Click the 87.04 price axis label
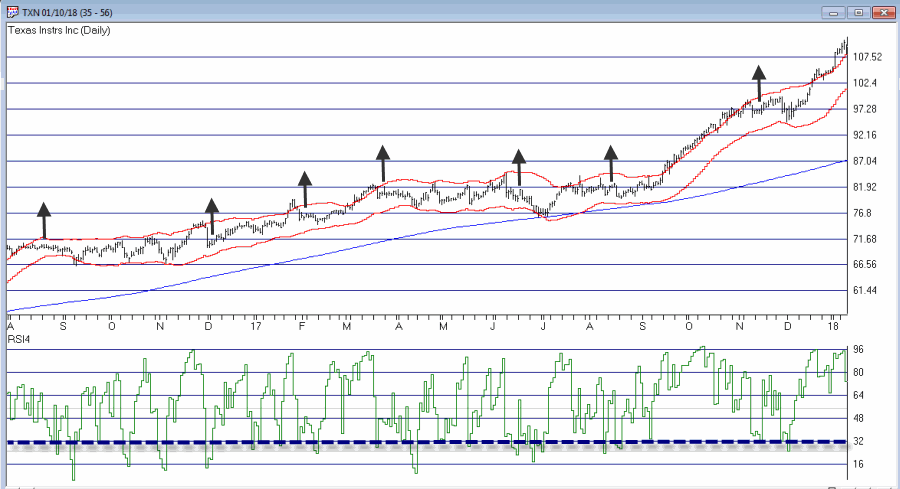The height and width of the screenshot is (489, 900). click(x=865, y=161)
